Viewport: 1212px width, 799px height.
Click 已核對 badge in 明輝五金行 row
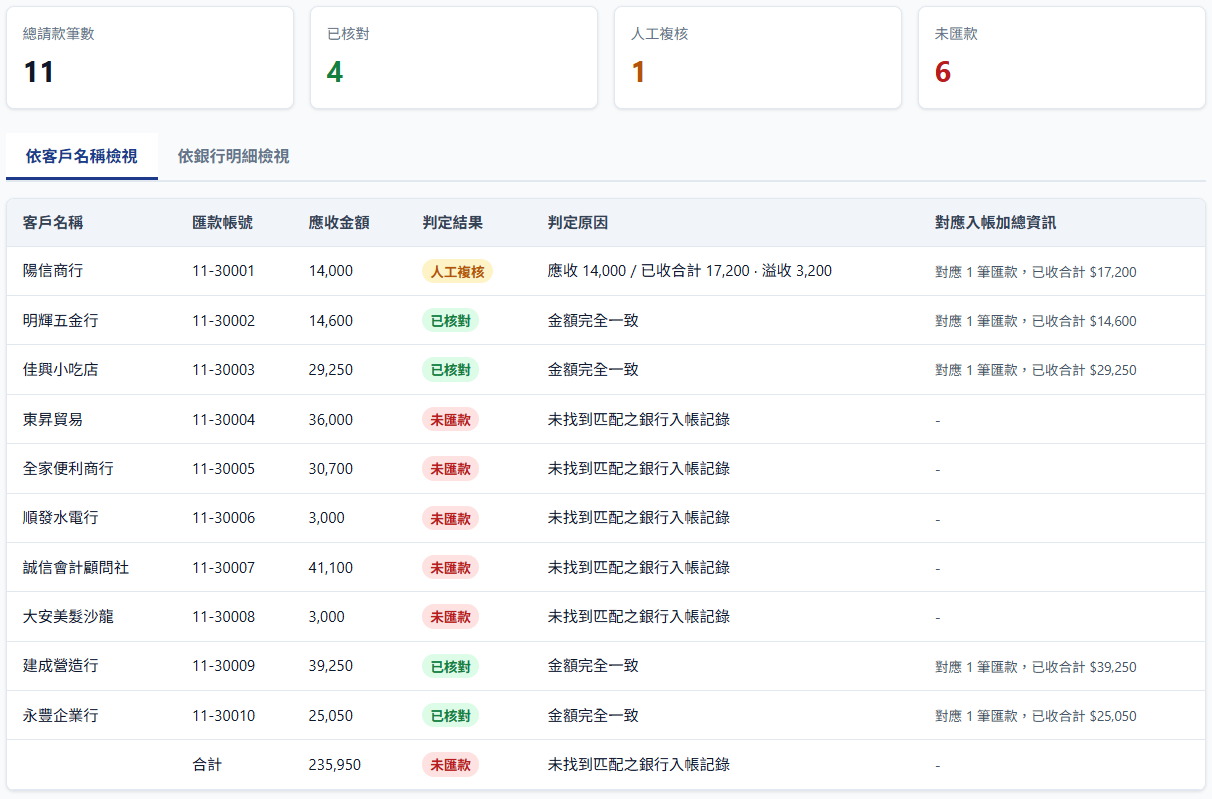tap(450, 321)
